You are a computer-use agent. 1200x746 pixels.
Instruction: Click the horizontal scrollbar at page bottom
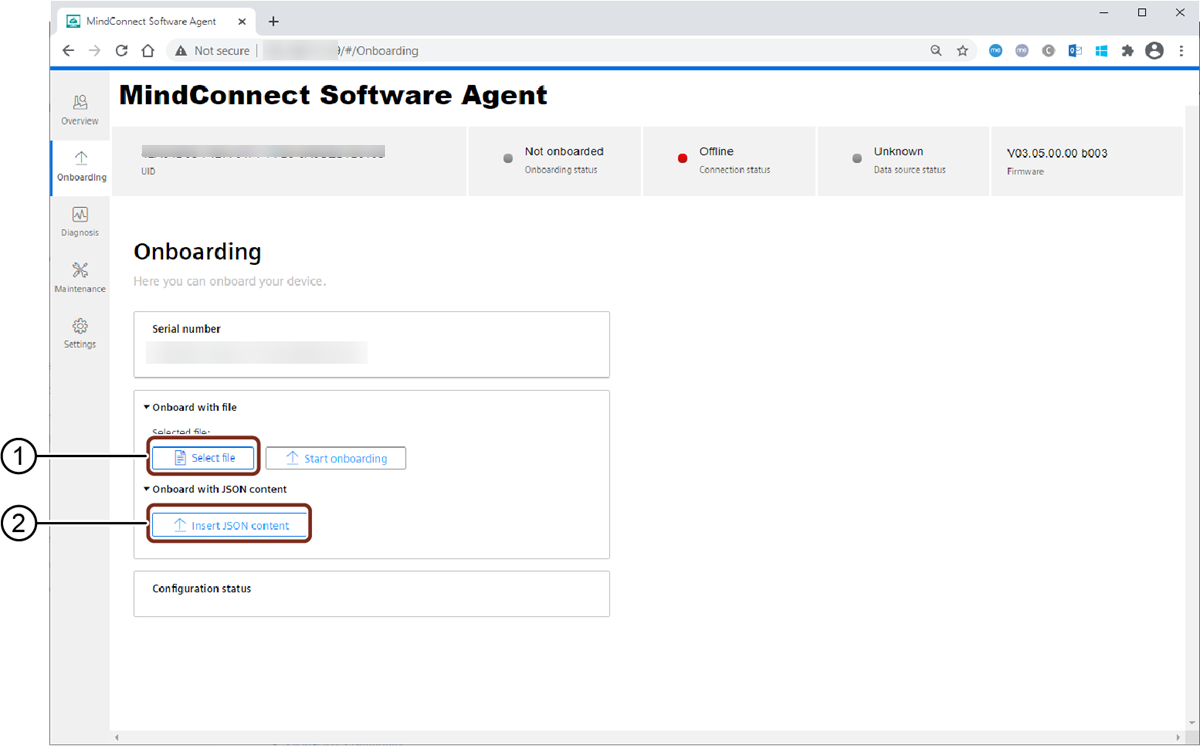pos(649,737)
